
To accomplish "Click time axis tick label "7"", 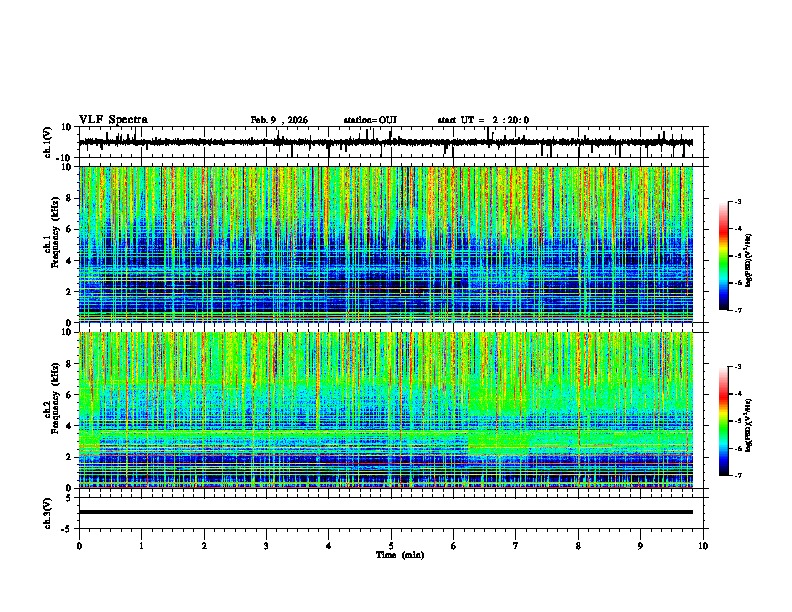I will click(516, 546).
